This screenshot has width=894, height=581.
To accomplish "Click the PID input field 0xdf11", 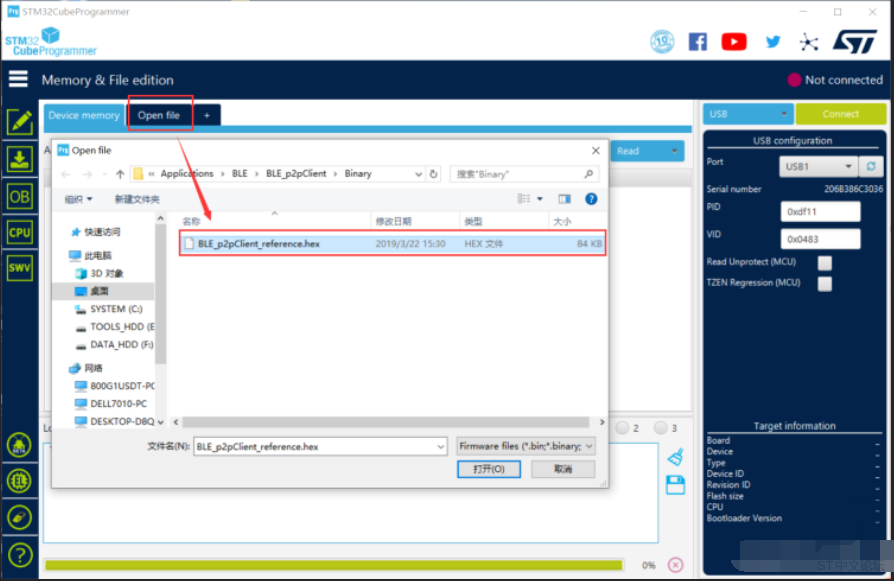I will tap(820, 212).
